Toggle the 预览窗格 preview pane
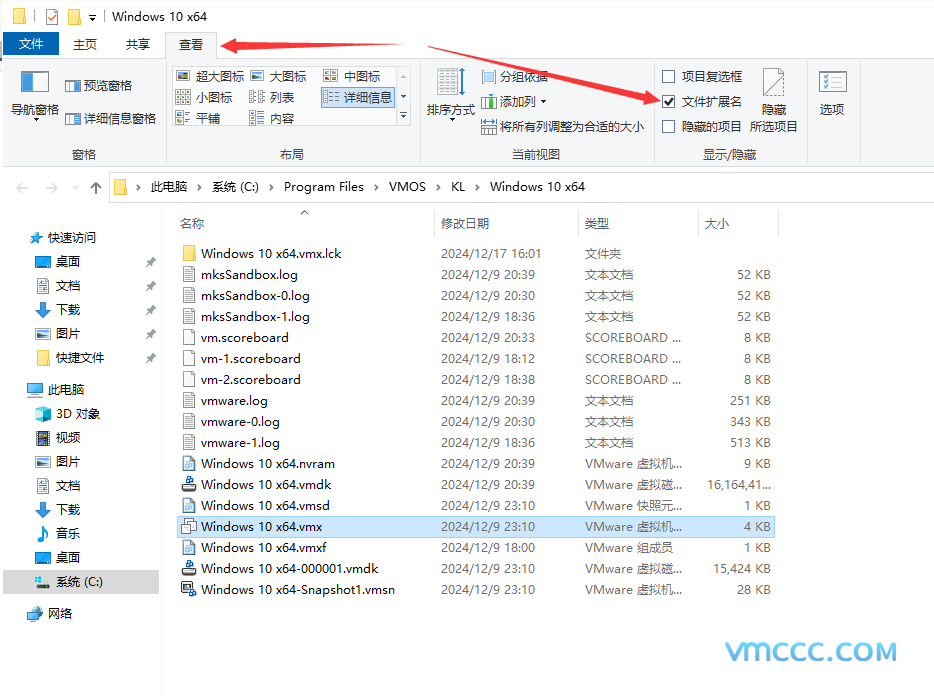This screenshot has height=696, width=934. pos(98,86)
